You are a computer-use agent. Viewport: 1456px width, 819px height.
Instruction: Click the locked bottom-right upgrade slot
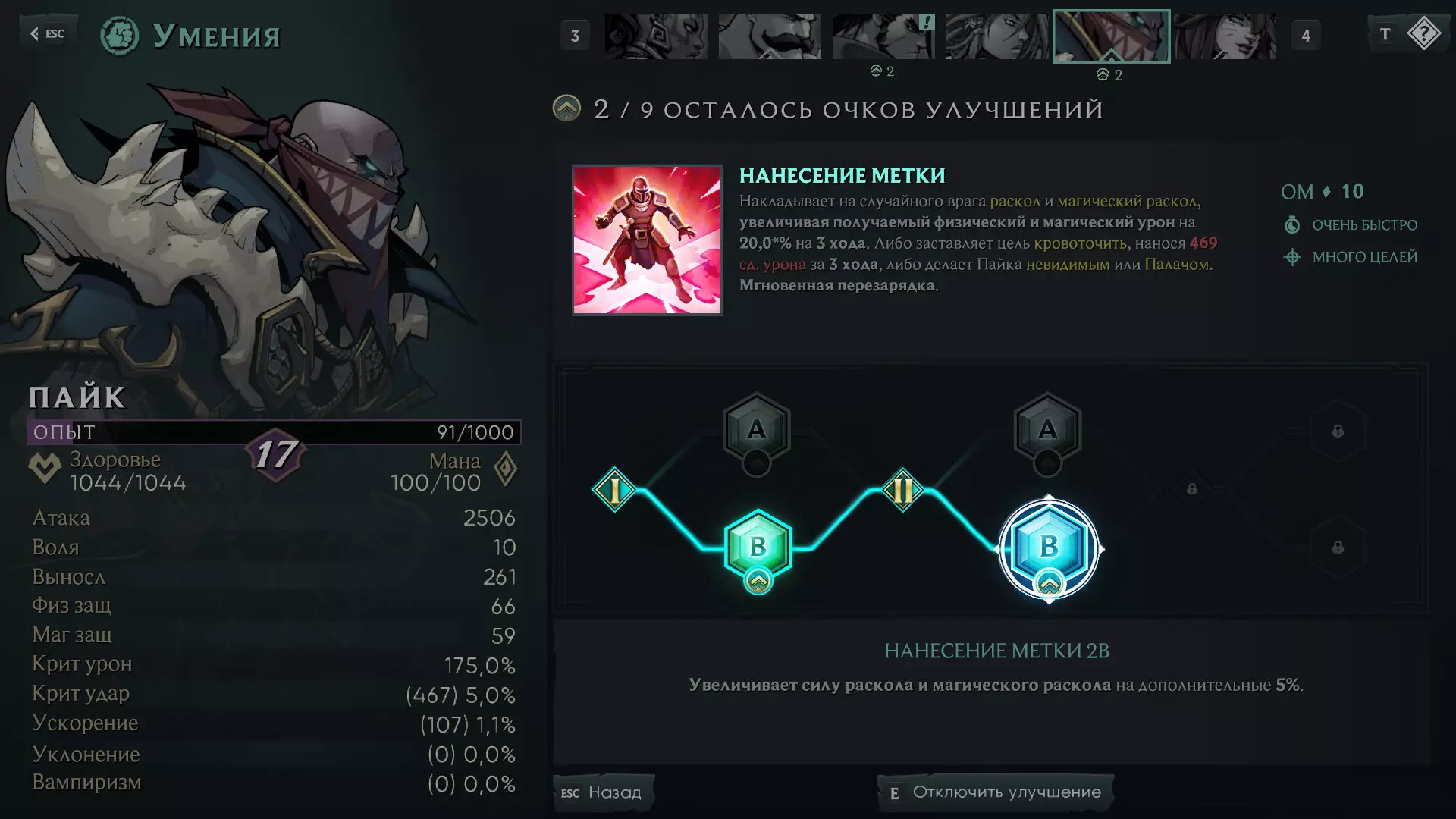point(1338,548)
